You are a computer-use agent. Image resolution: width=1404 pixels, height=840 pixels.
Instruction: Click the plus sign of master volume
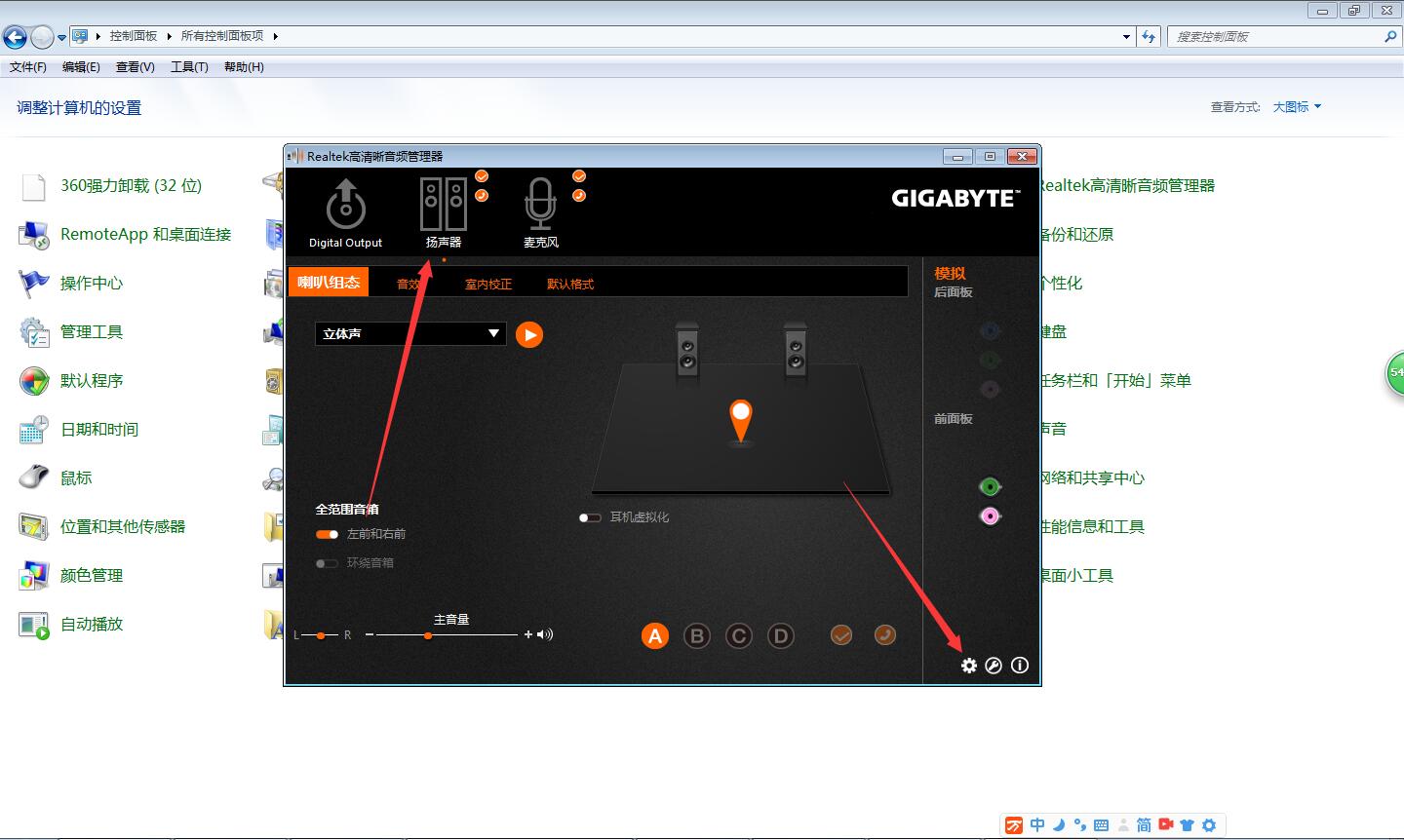[x=528, y=634]
